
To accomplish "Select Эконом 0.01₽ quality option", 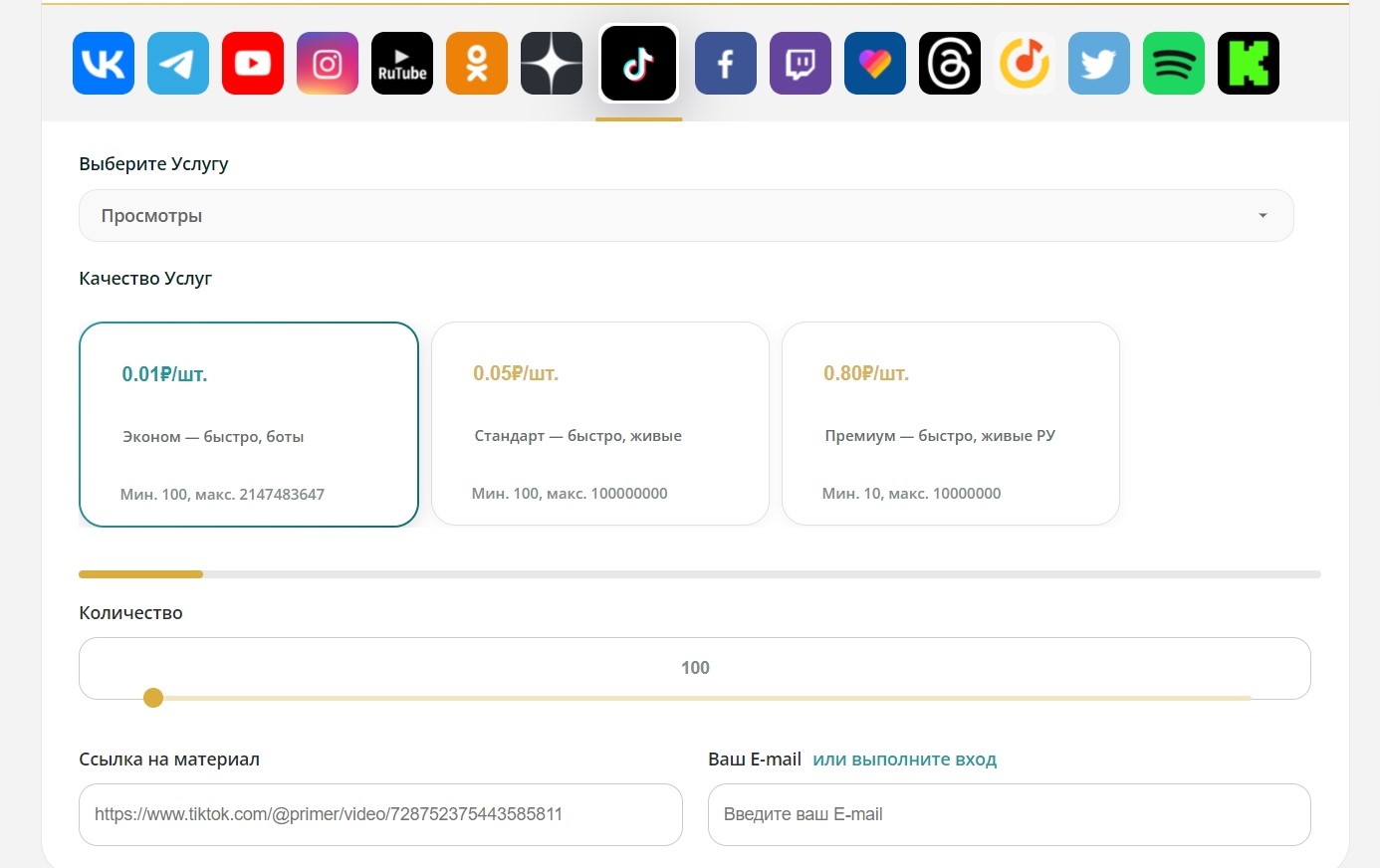I will (249, 424).
